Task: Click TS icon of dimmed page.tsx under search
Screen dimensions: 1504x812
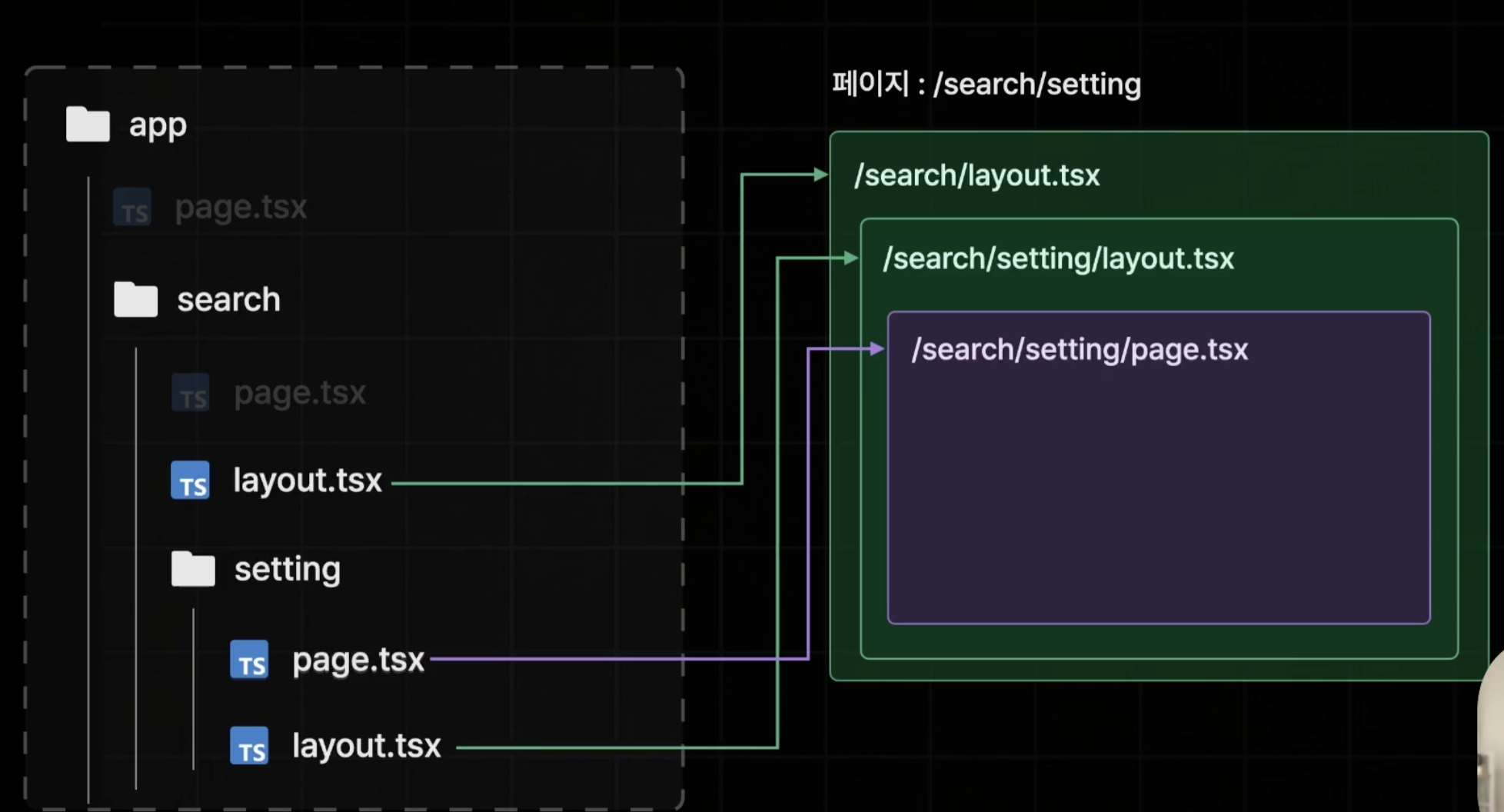Action: (191, 393)
